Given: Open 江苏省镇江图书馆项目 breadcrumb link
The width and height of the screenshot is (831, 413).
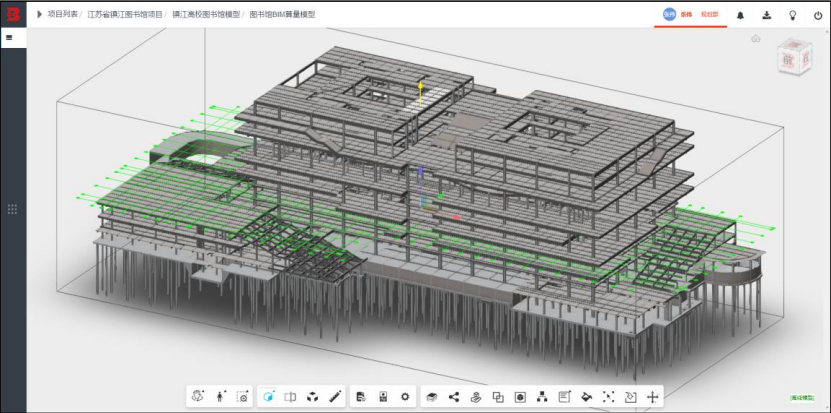Looking at the screenshot, I should (125, 14).
